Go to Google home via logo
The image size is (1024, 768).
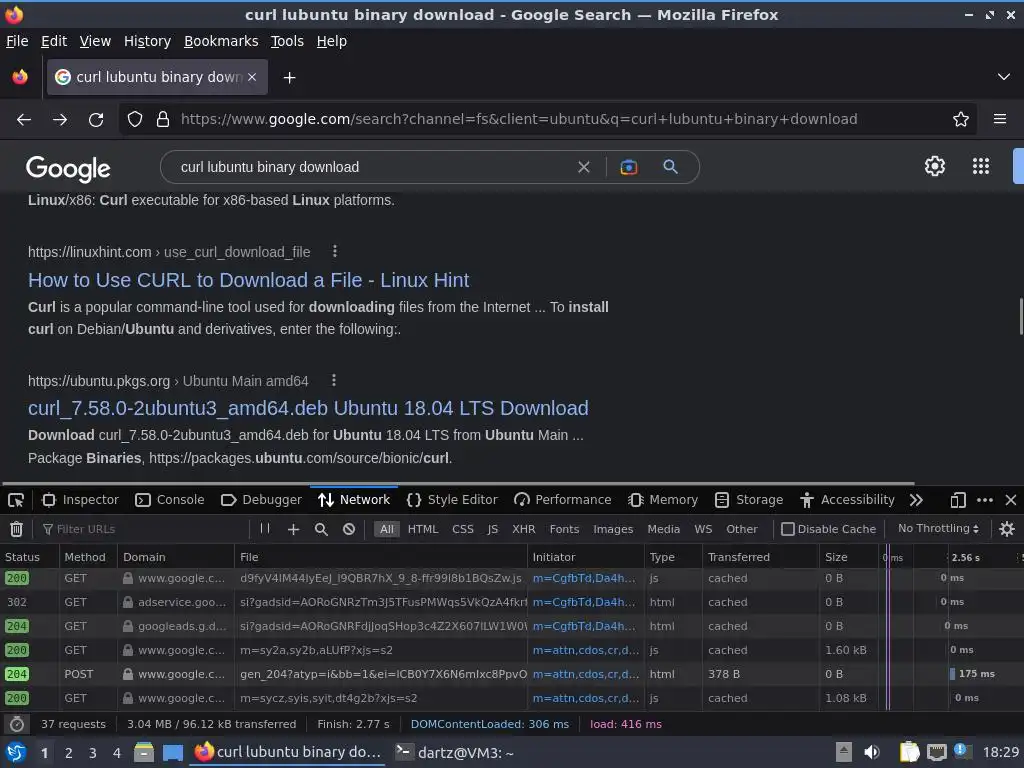pyautogui.click(x=68, y=168)
